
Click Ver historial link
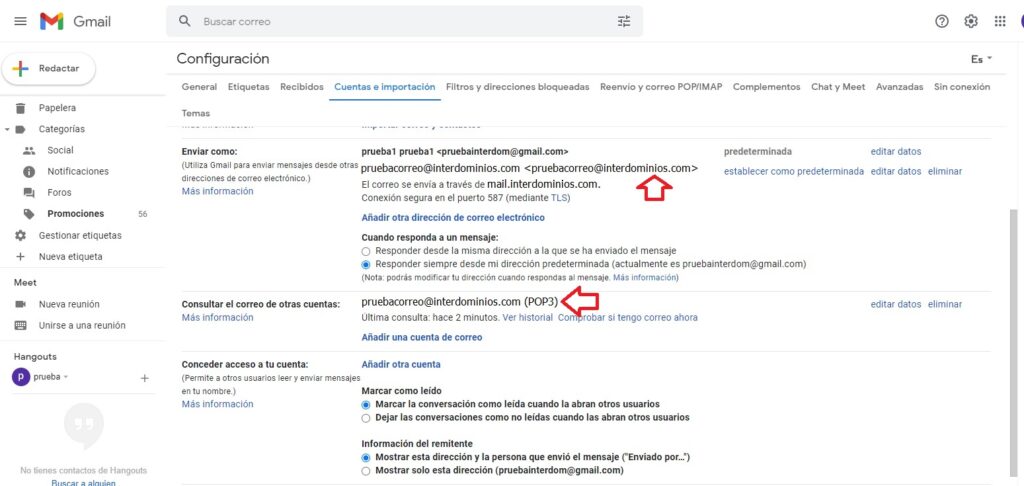click(x=527, y=317)
